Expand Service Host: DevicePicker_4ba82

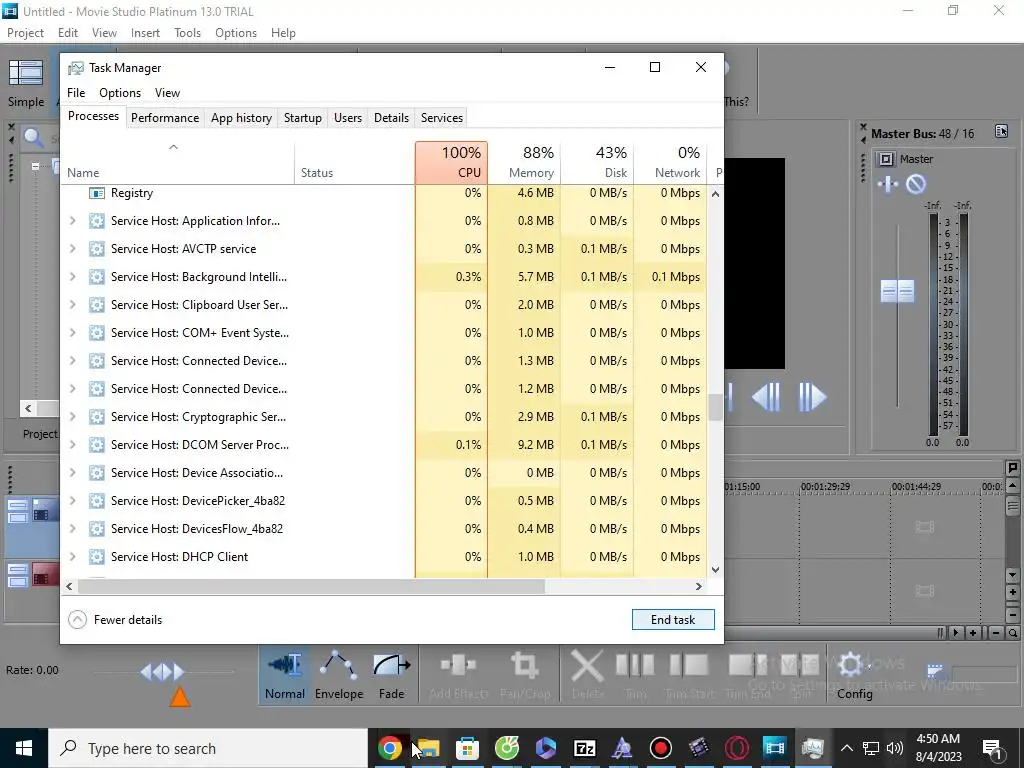(72, 501)
